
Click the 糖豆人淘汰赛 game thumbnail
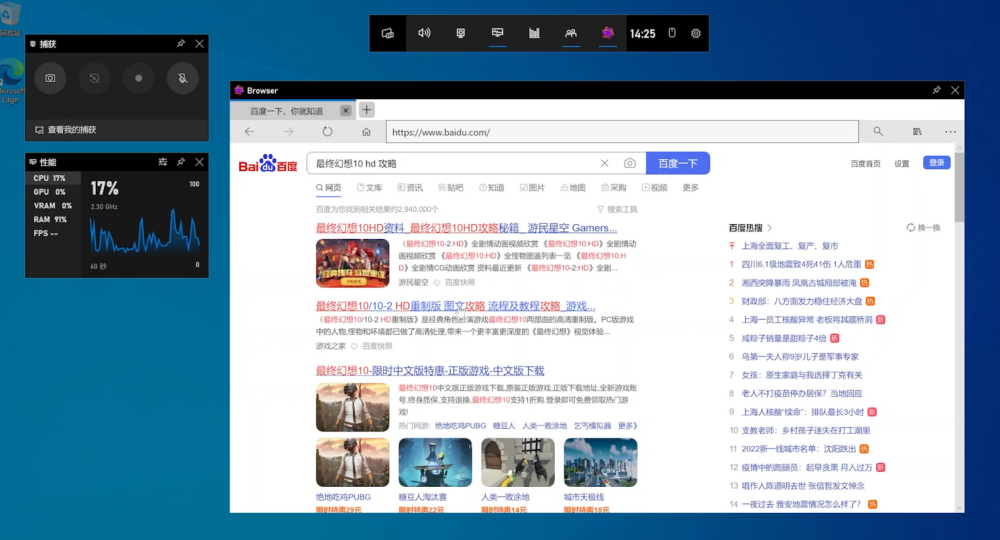[435, 462]
